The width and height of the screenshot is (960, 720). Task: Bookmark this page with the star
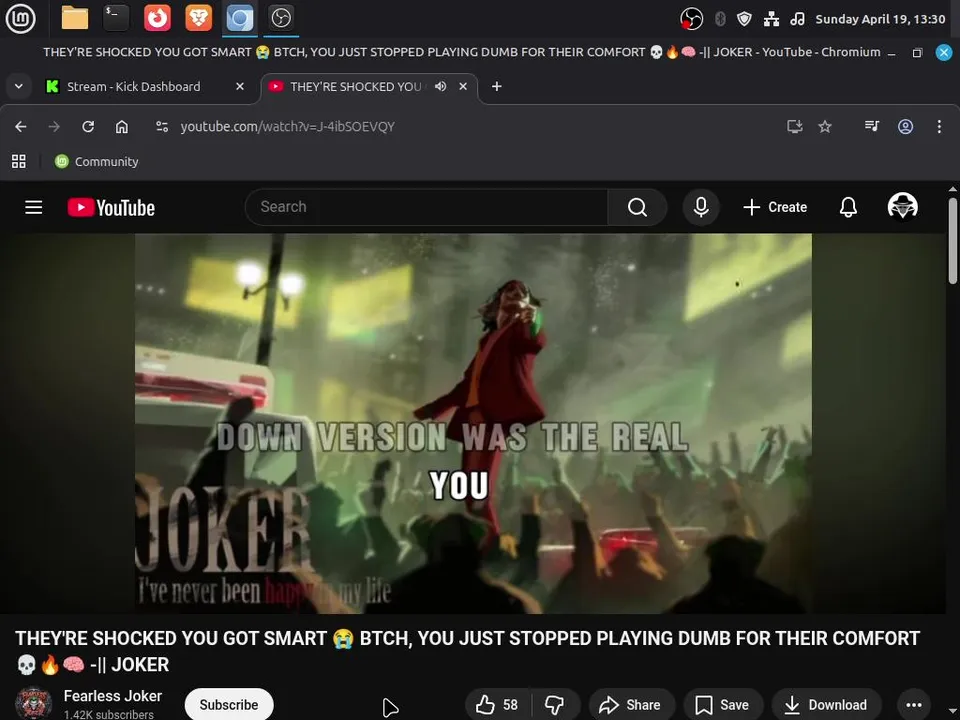pos(825,126)
